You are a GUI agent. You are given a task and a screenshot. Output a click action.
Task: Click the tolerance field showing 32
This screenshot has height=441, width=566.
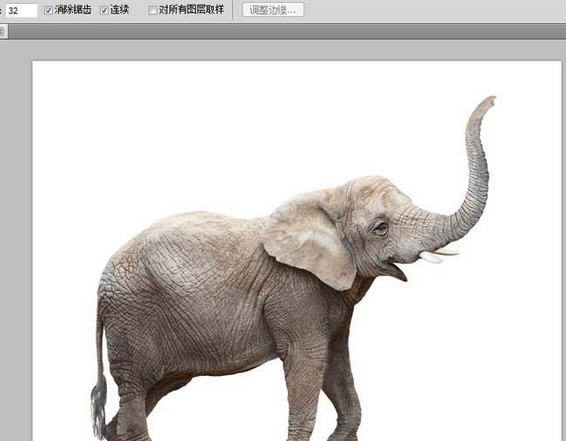[22, 10]
